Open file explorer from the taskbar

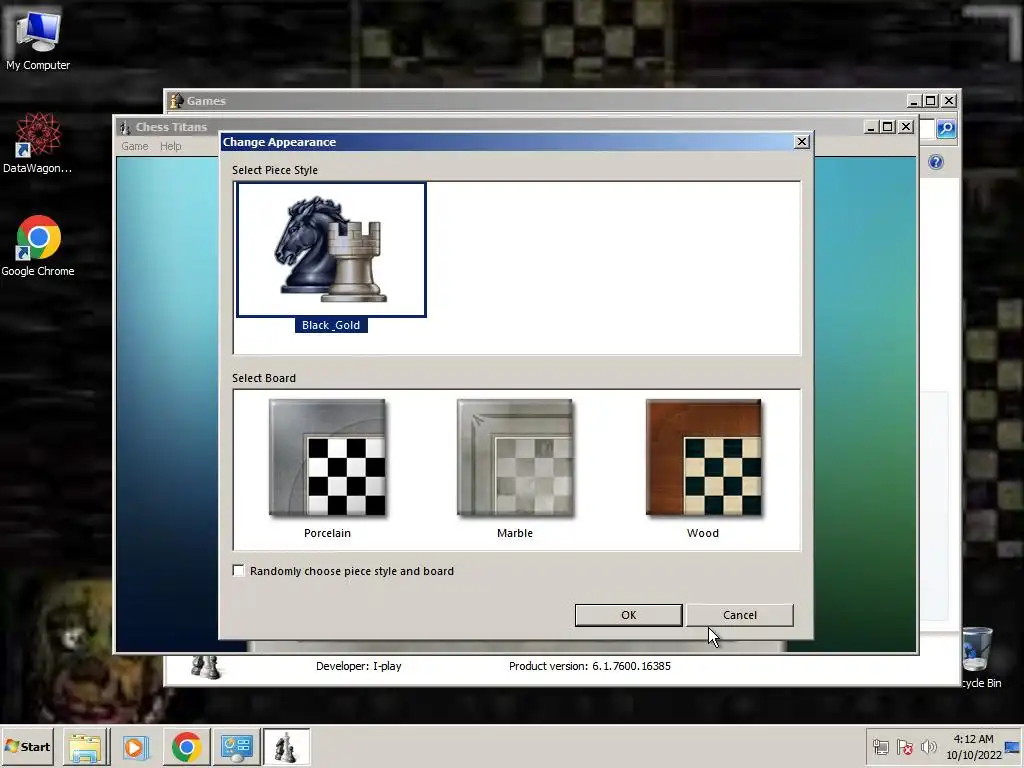pyautogui.click(x=86, y=747)
